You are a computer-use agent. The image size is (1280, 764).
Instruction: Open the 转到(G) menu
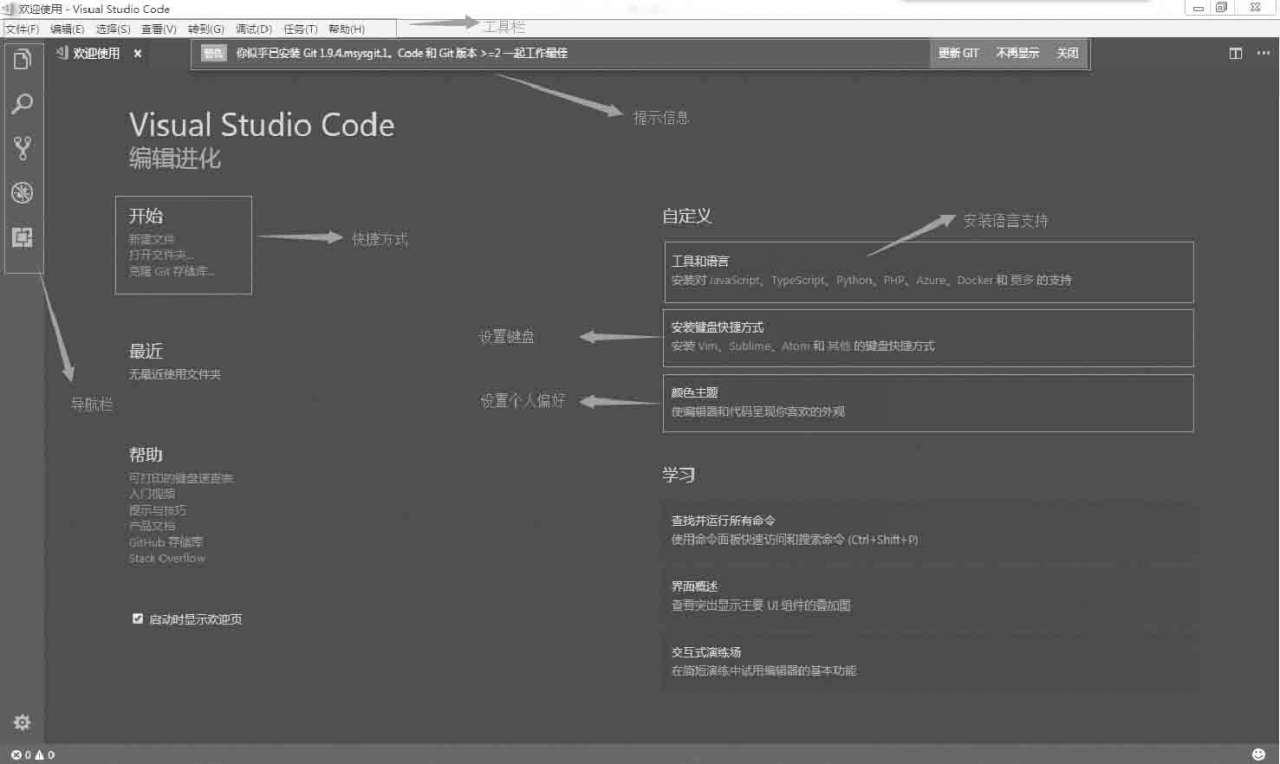coord(206,29)
